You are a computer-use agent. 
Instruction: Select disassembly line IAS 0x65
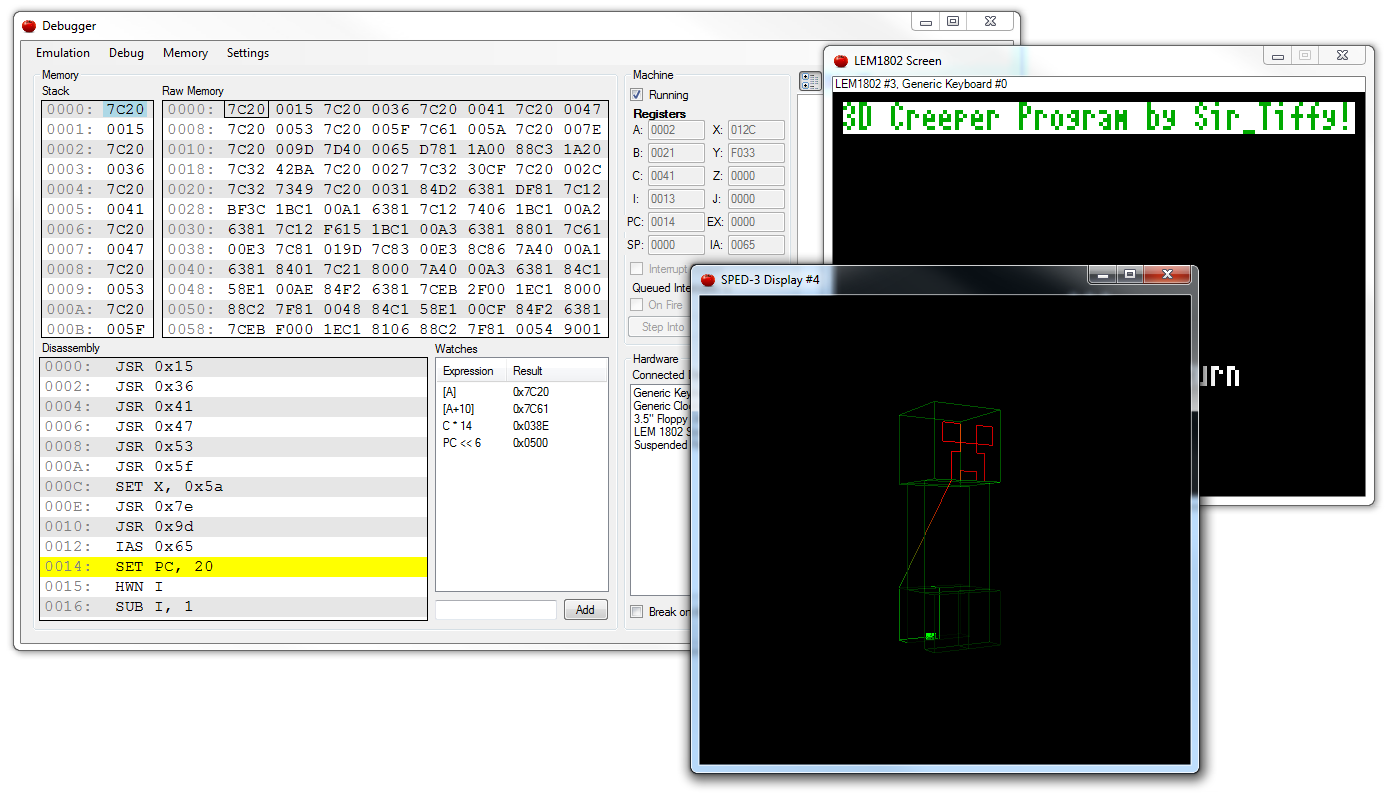click(x=233, y=547)
